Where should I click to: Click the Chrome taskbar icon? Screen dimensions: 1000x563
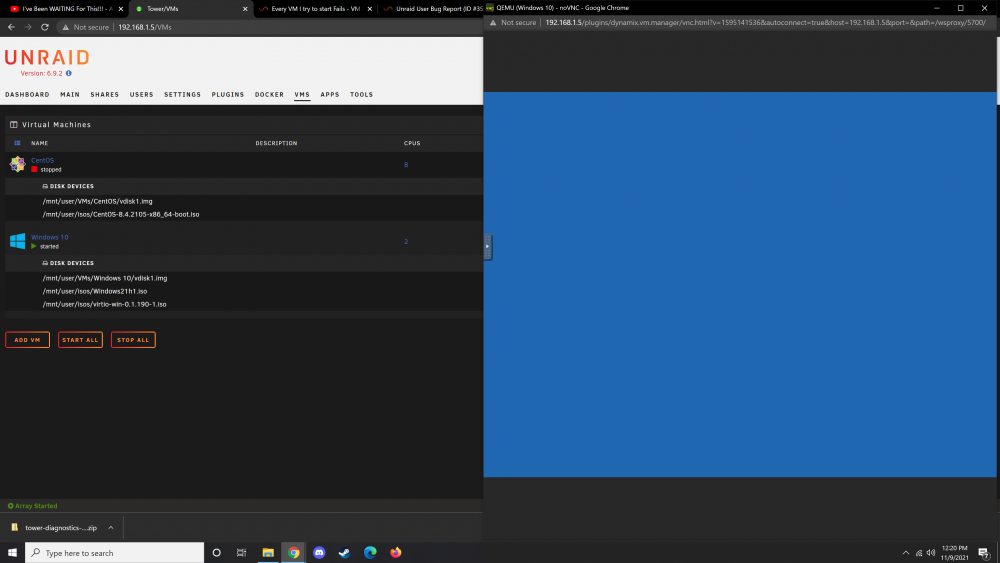tap(293, 553)
